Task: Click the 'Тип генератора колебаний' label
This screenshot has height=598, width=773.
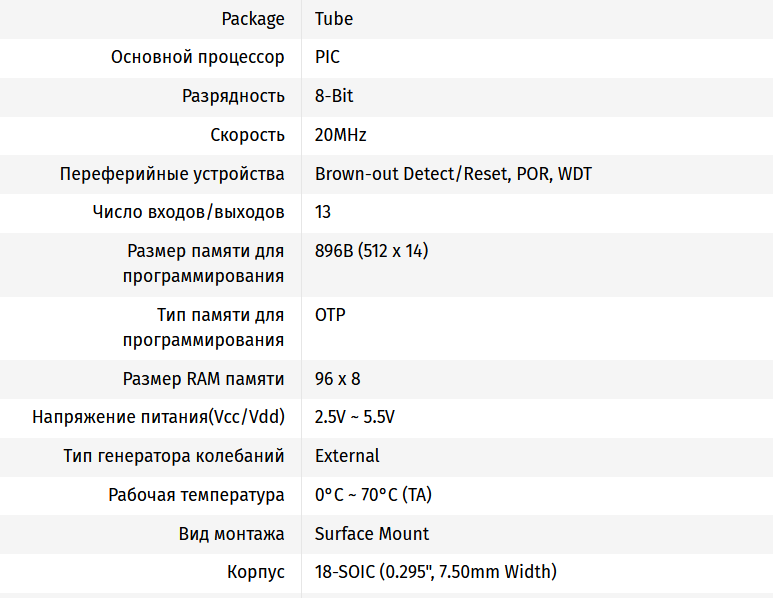Action: [x=174, y=456]
